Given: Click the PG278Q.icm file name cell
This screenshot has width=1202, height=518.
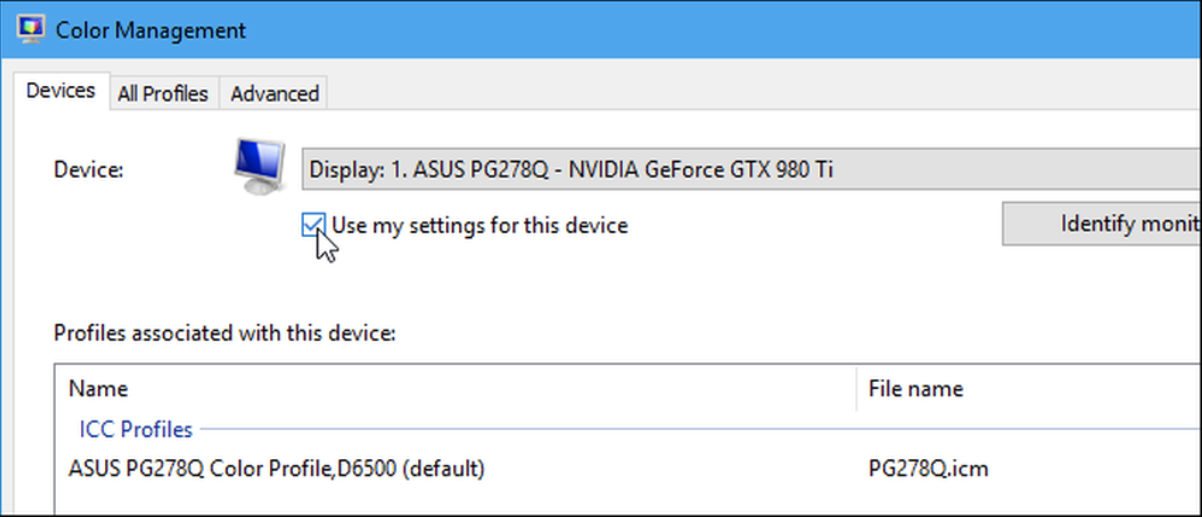Looking at the screenshot, I should [x=928, y=468].
